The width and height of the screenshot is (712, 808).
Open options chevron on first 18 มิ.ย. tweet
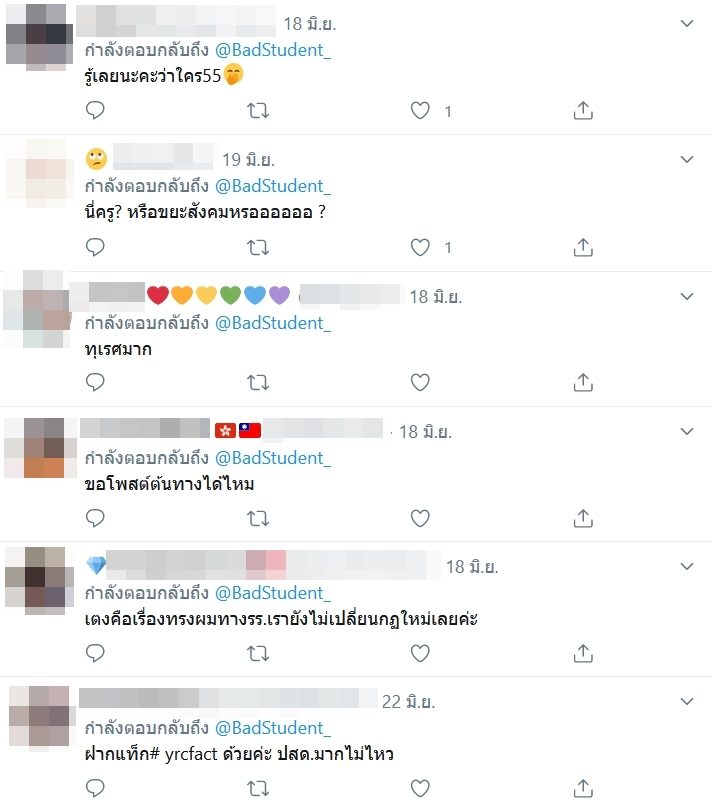[x=687, y=23]
